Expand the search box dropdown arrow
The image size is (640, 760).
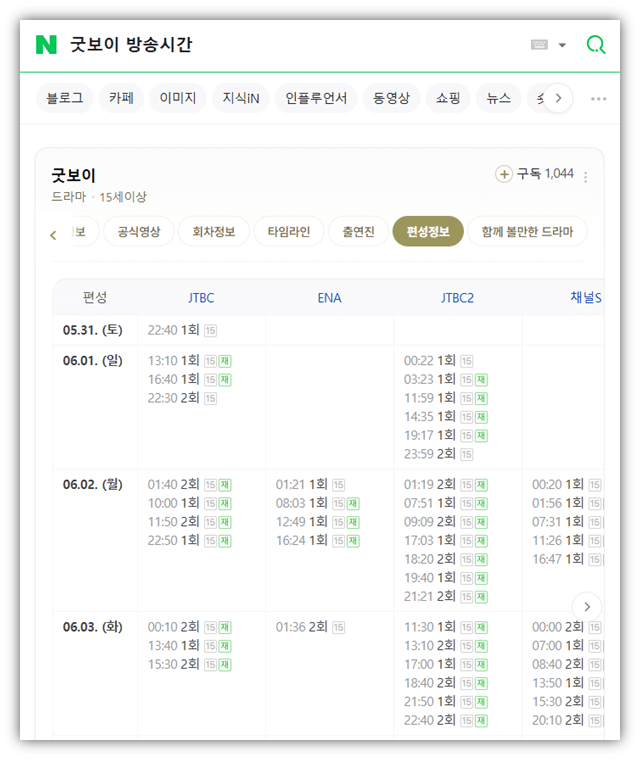[x=562, y=45]
